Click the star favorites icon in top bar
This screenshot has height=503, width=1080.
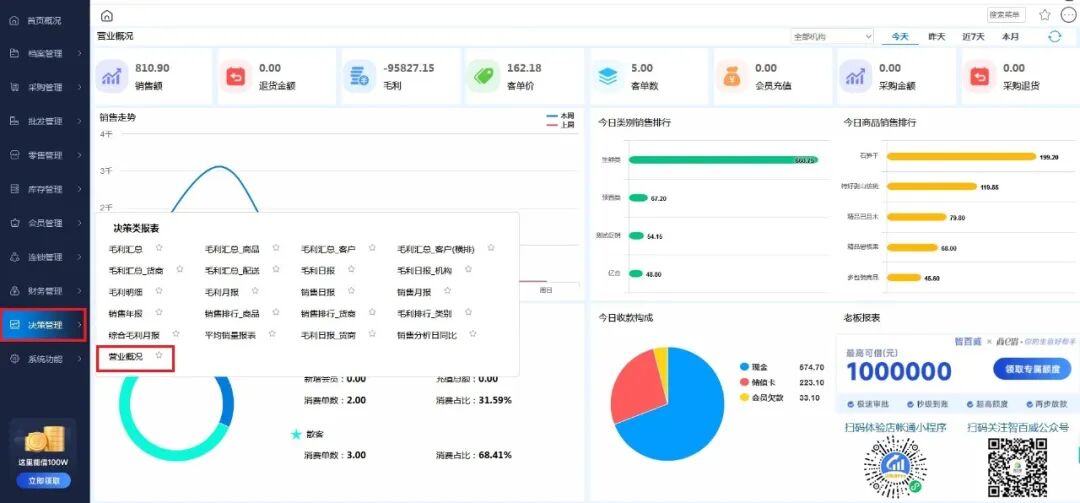tap(1044, 15)
